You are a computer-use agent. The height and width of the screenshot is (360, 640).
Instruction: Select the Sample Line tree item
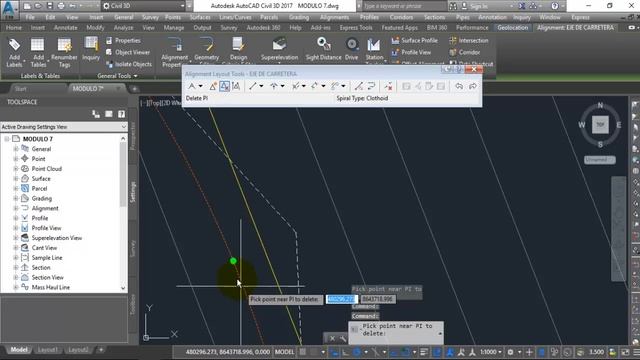pyautogui.click(x=47, y=258)
